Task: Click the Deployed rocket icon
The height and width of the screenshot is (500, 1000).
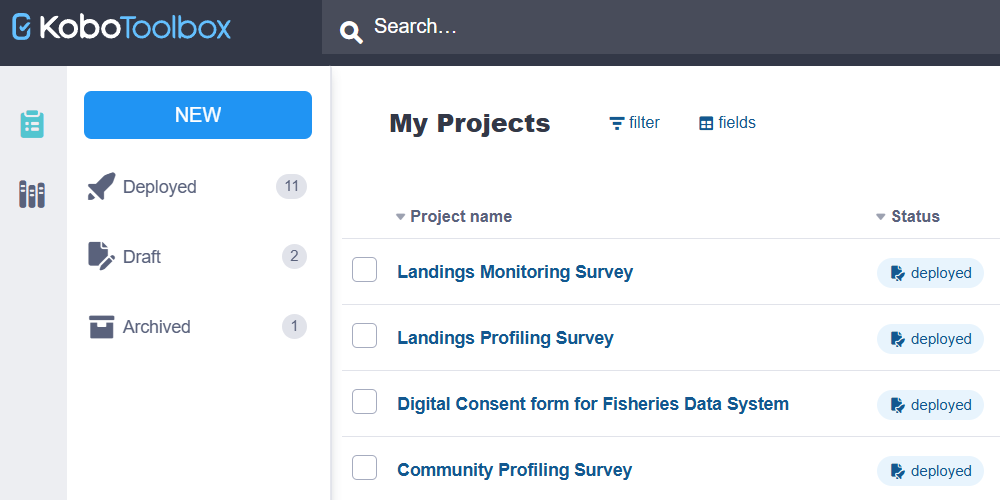Action: (101, 187)
